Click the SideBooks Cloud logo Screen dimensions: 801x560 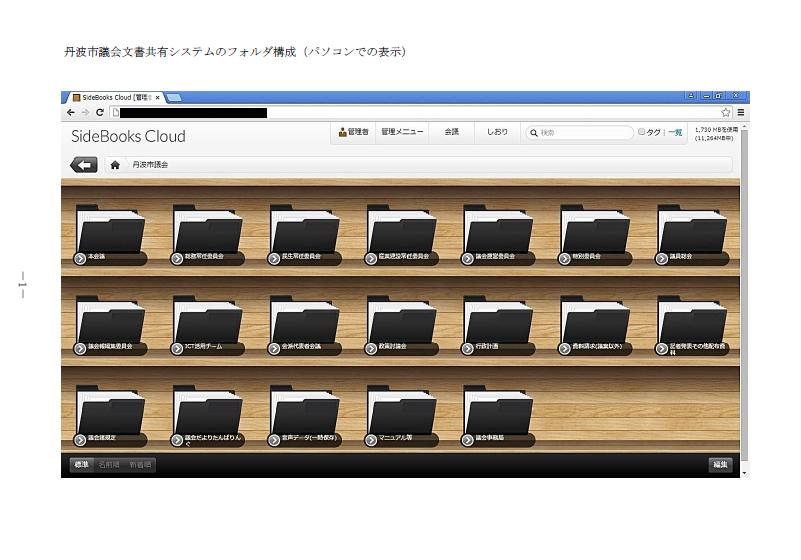click(x=128, y=136)
